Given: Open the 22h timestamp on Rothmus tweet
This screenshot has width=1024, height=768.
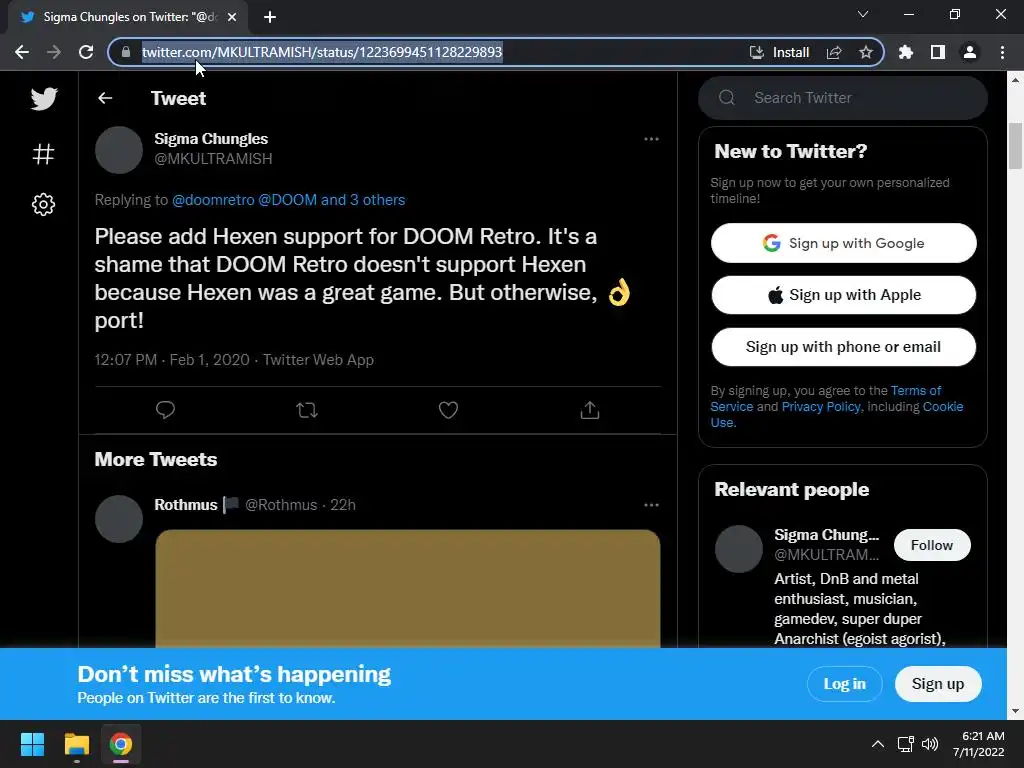Looking at the screenshot, I should pos(343,505).
